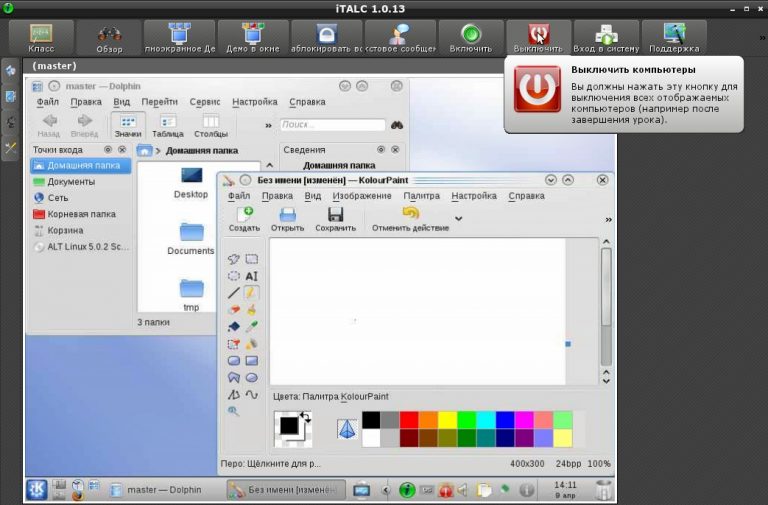The width and height of the screenshot is (768, 505).
Task: Swap foreground and background colors arrow
Action: (306, 417)
